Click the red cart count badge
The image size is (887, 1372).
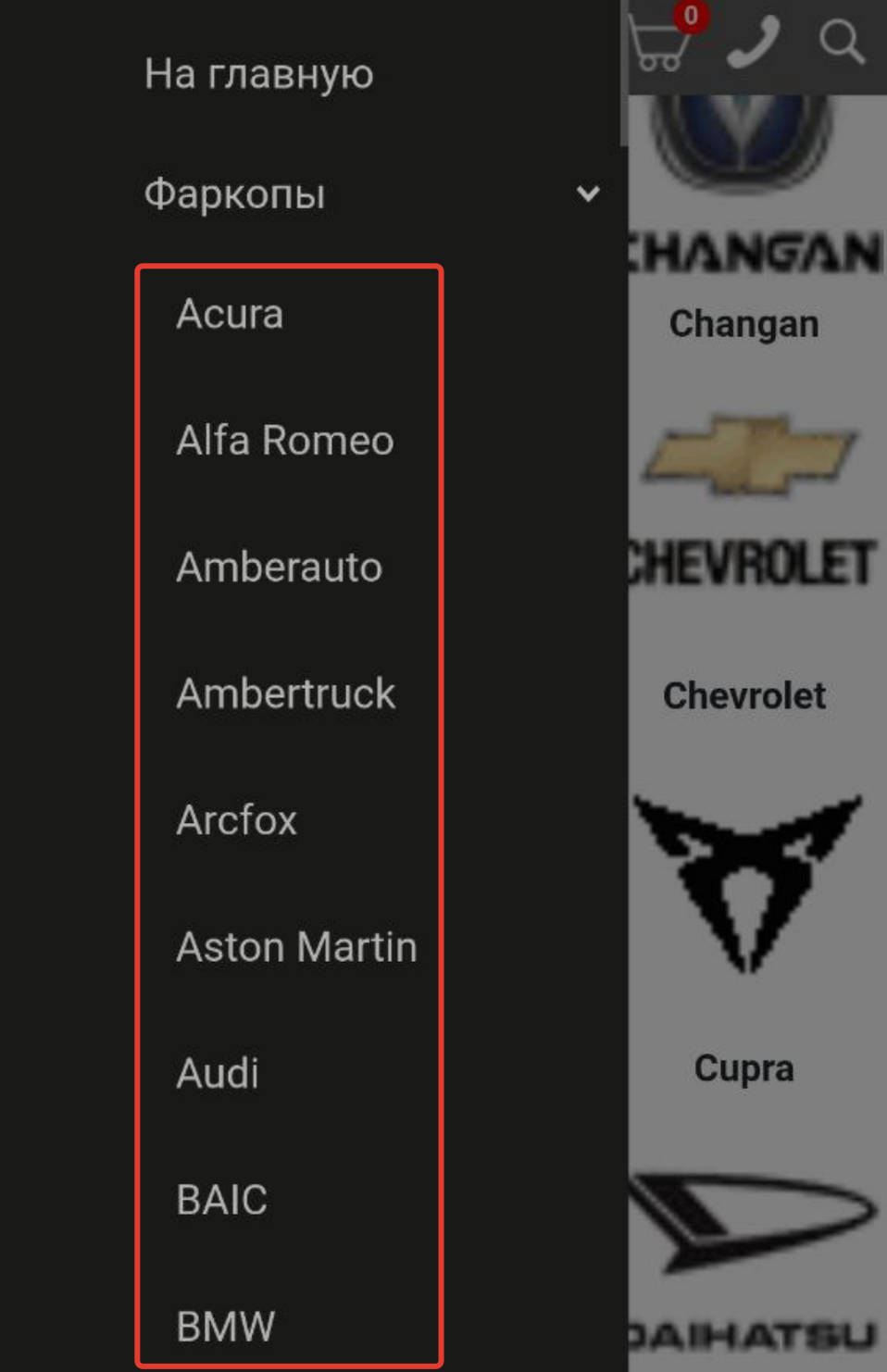(x=690, y=16)
